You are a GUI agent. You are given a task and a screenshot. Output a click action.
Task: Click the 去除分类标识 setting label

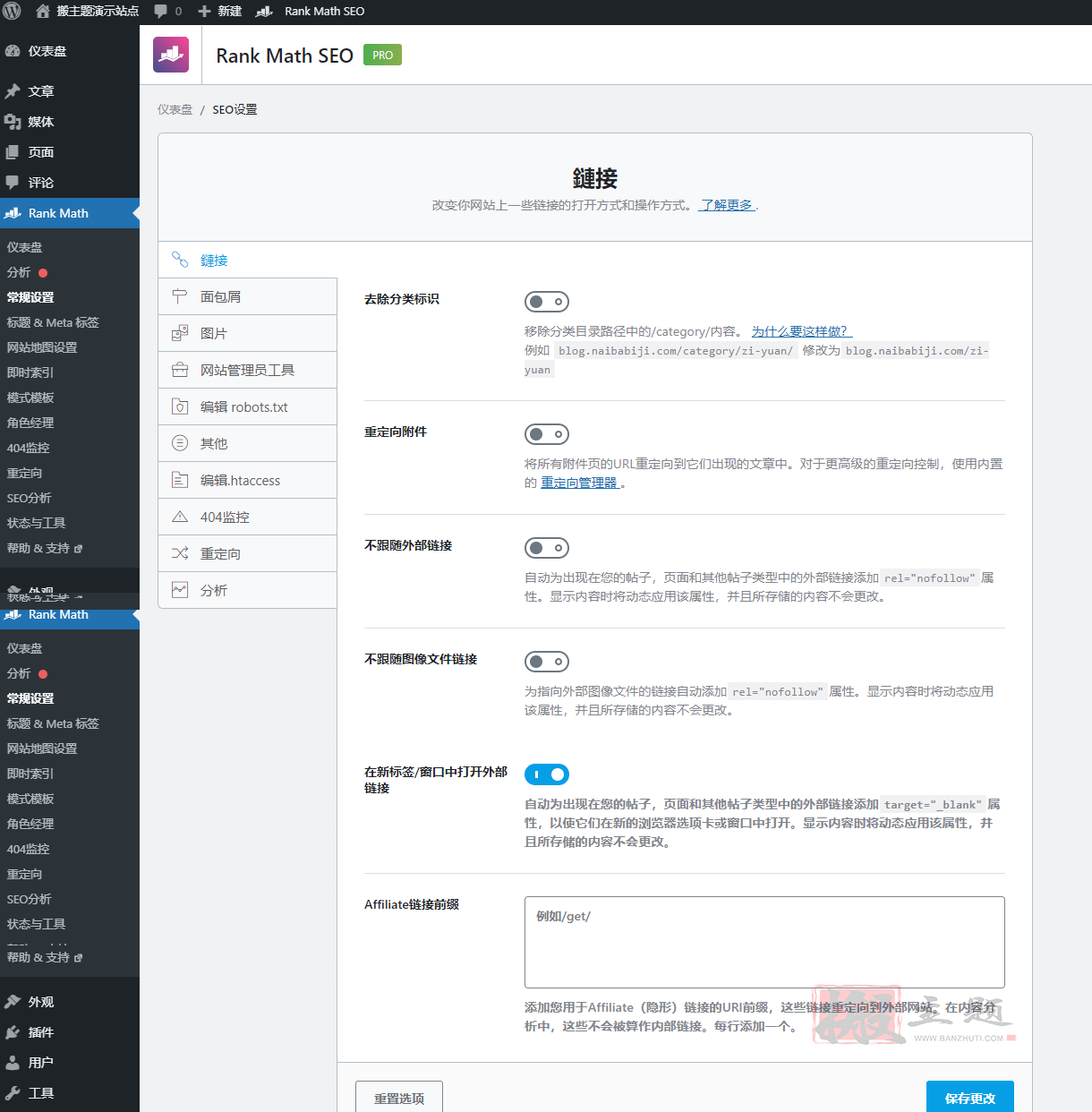402,299
